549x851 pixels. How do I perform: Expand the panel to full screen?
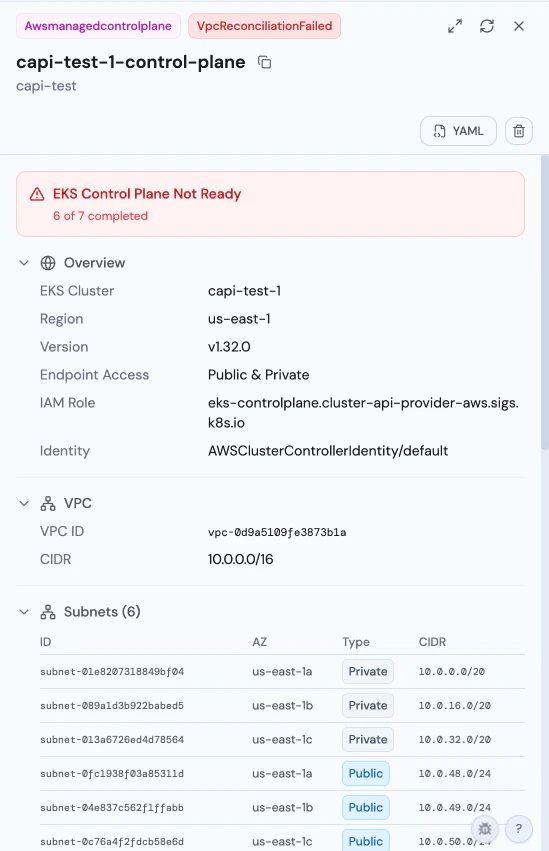tap(455, 26)
